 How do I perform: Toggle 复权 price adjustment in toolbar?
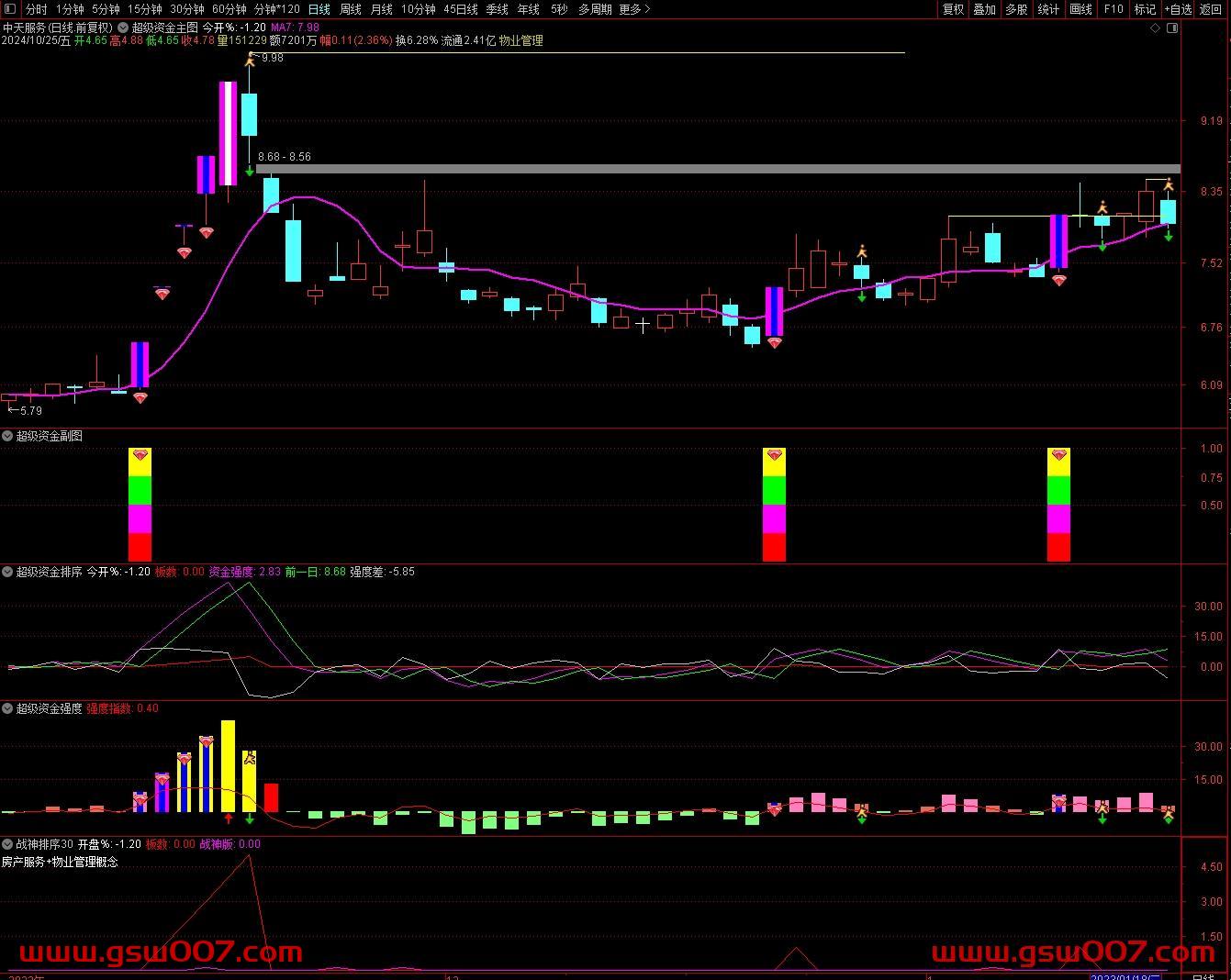click(954, 9)
